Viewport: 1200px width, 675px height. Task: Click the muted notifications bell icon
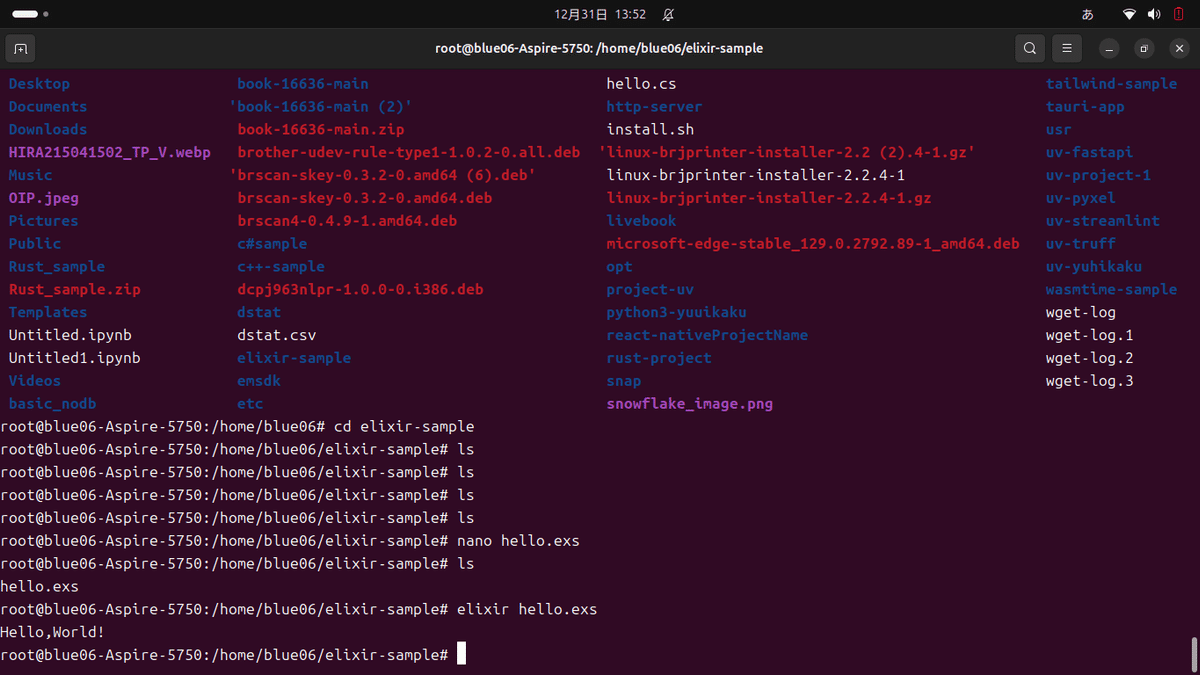pos(668,15)
